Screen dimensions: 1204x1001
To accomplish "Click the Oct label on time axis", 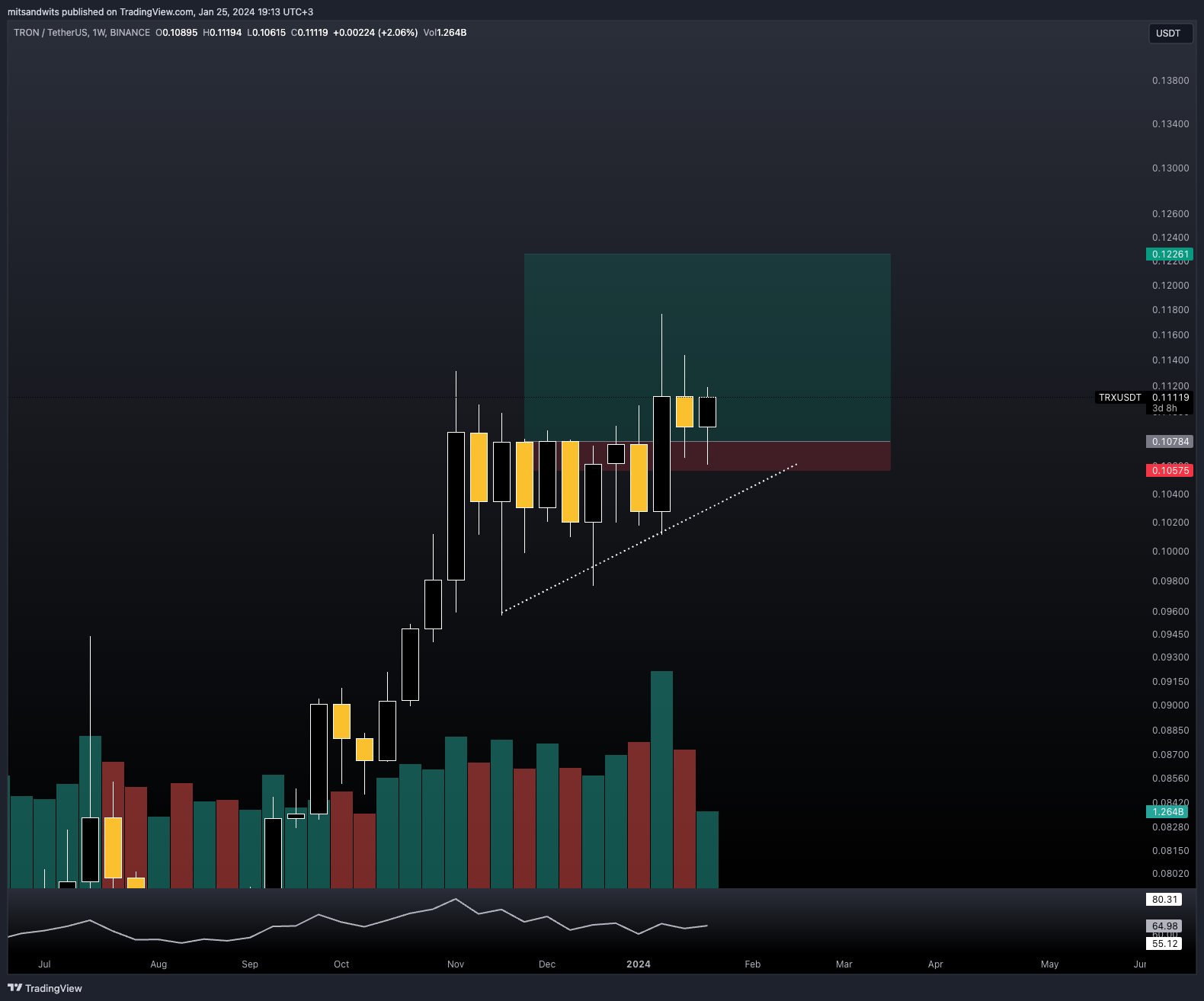I will click(341, 964).
